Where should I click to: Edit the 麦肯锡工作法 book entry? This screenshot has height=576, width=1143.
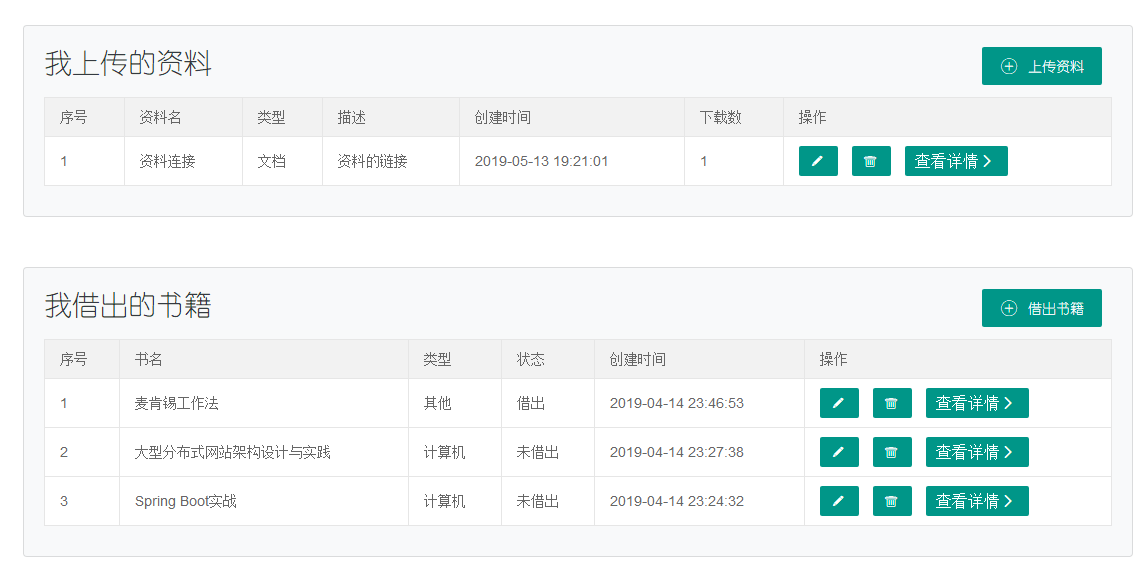[x=839, y=403]
